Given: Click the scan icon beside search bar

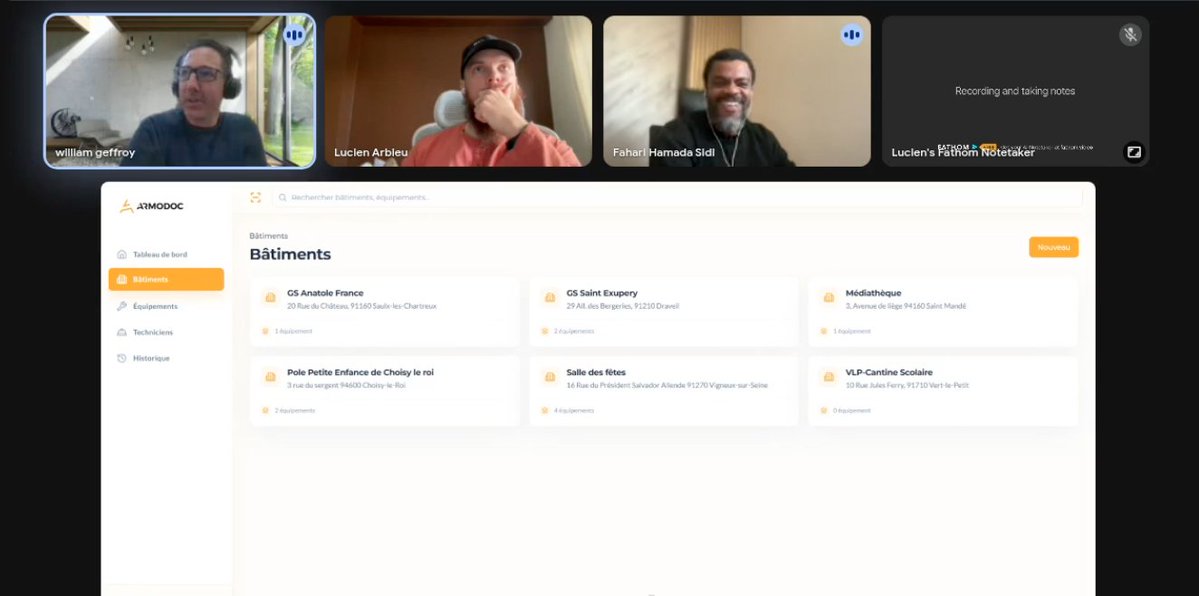Looking at the screenshot, I should coord(255,197).
